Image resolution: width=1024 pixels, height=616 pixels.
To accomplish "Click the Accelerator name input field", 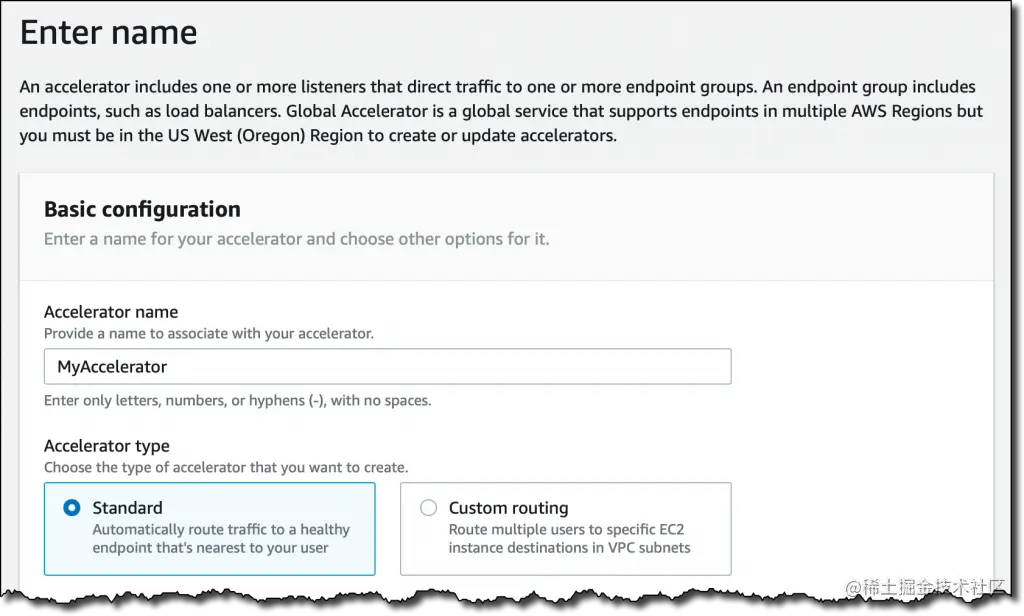I will point(387,367).
